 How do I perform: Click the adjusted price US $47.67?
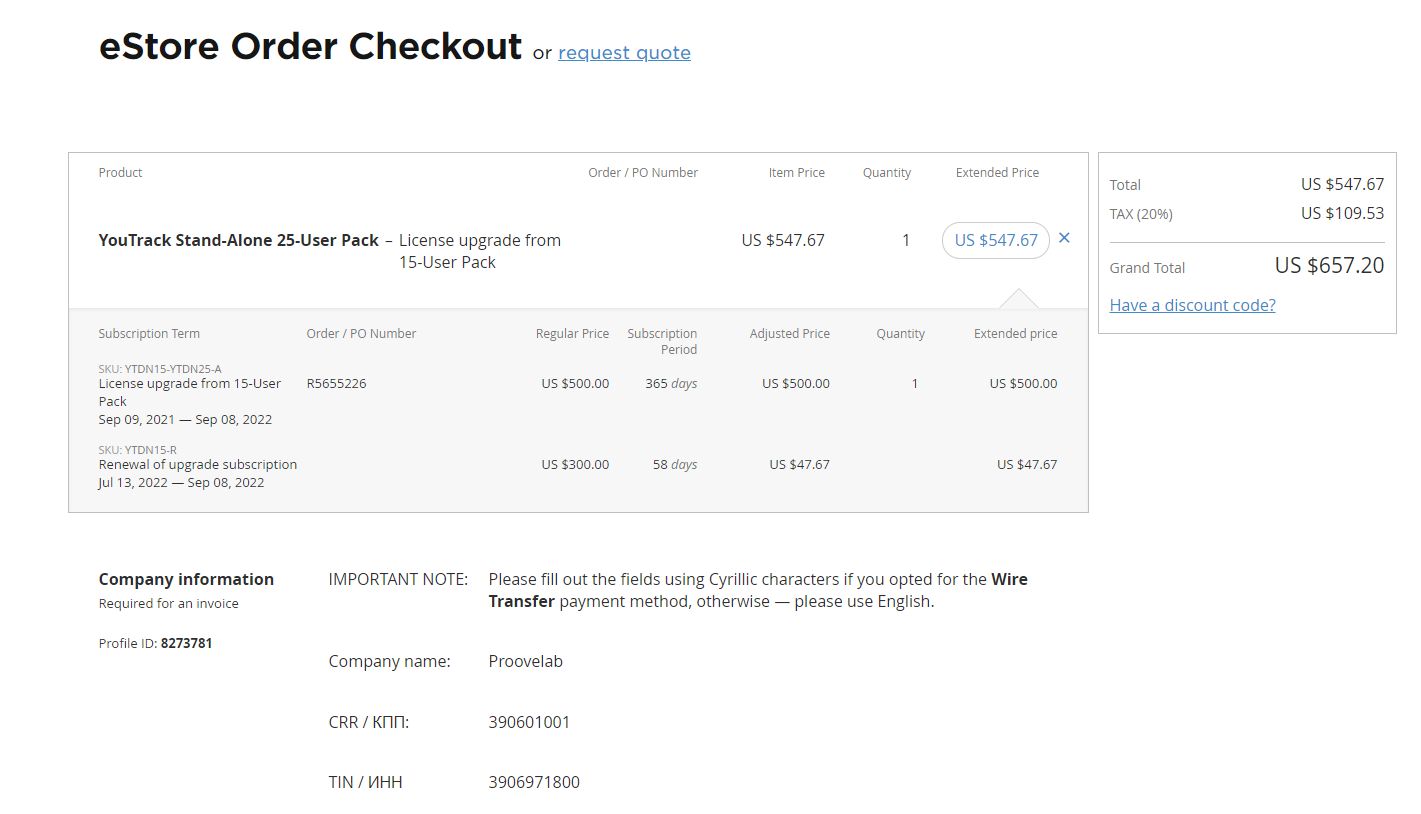coord(799,464)
